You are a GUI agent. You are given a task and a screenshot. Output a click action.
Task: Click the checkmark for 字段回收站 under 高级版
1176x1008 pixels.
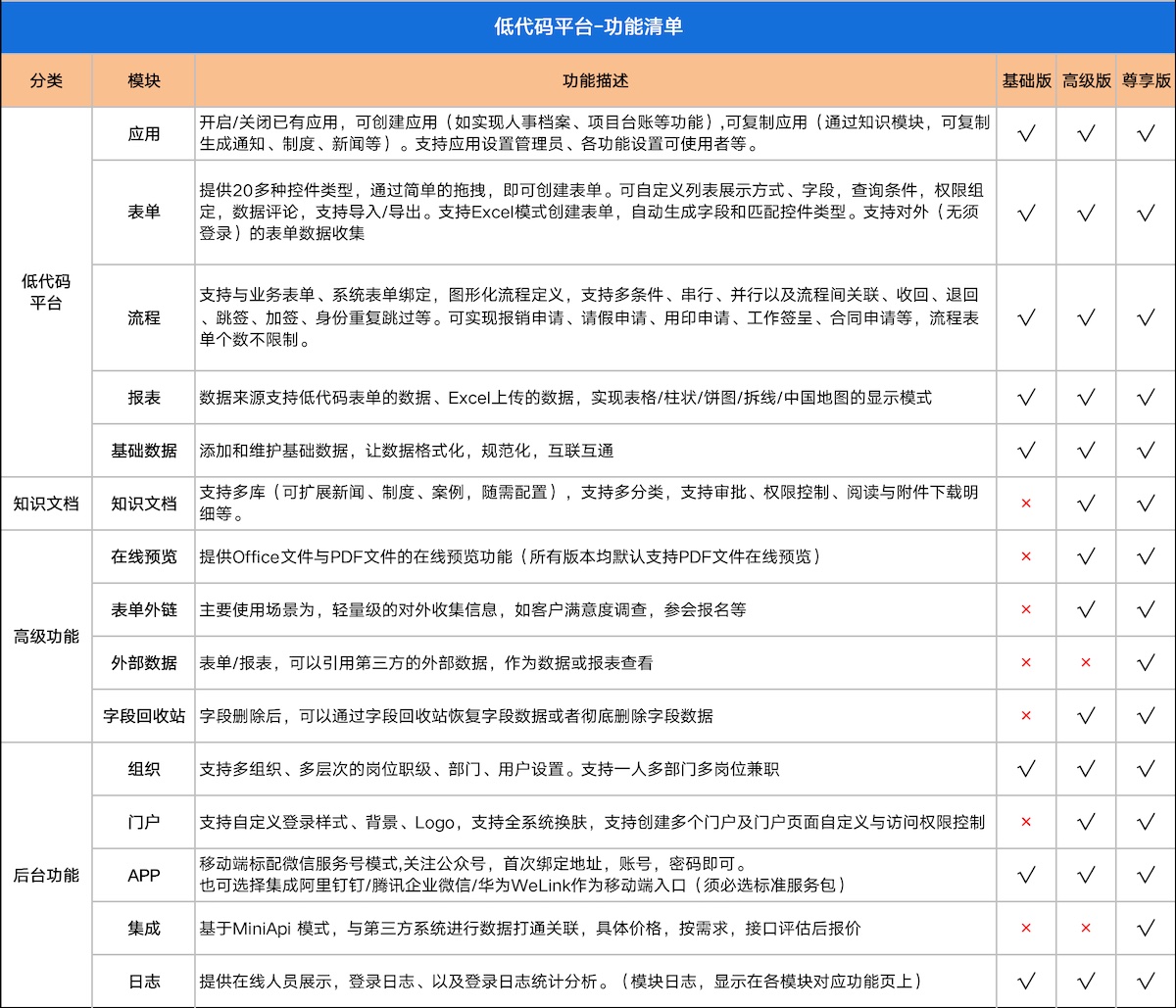click(x=1086, y=716)
